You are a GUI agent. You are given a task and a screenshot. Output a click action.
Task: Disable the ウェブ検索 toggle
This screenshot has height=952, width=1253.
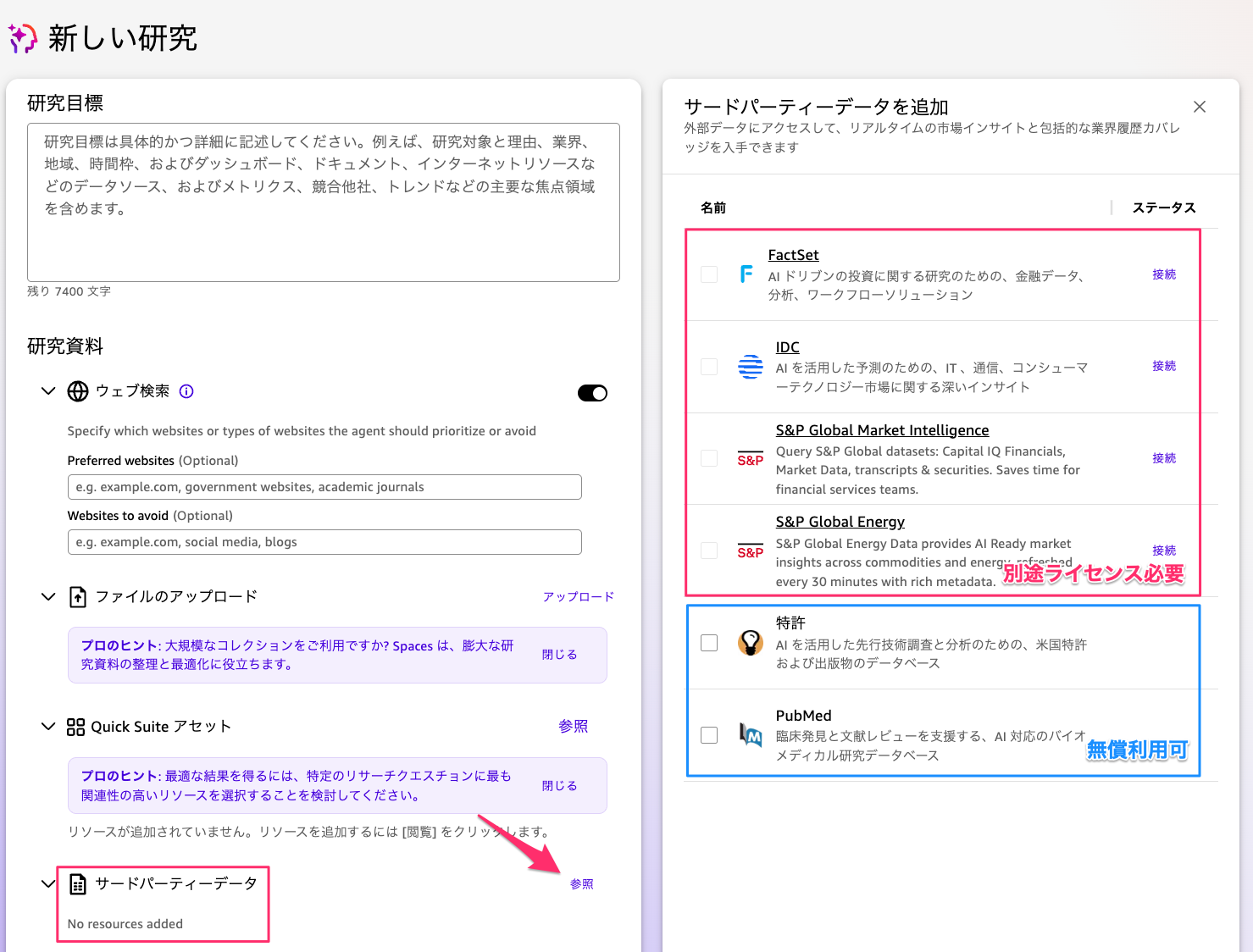592,392
